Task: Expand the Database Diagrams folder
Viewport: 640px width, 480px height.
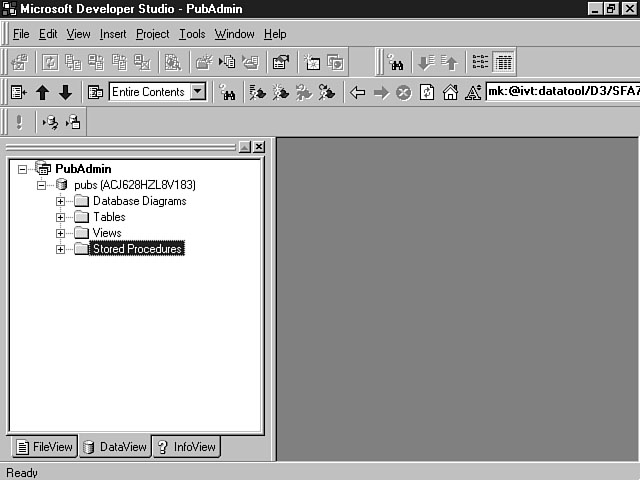Action: (60, 201)
